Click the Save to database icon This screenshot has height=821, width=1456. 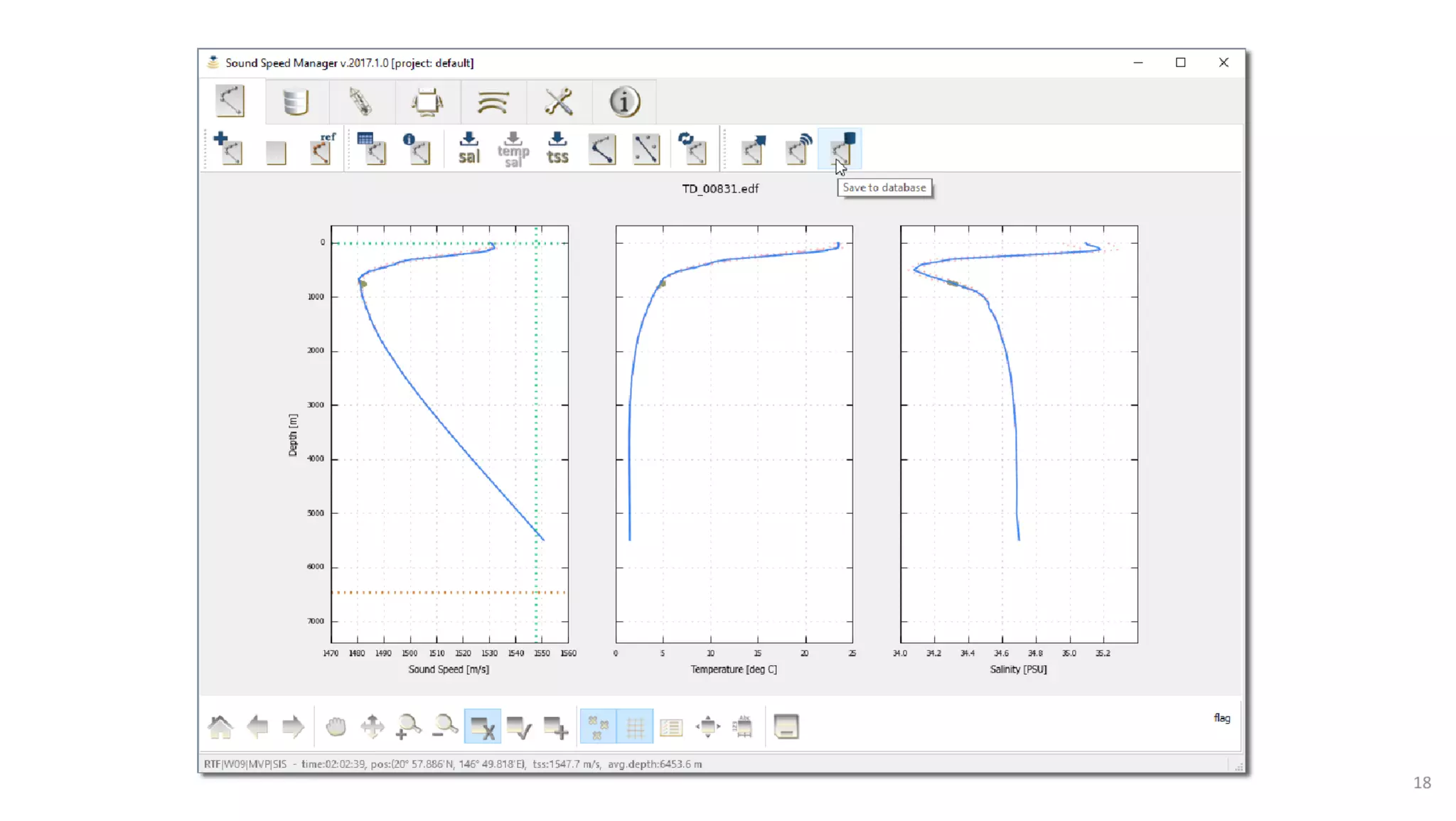click(x=842, y=149)
